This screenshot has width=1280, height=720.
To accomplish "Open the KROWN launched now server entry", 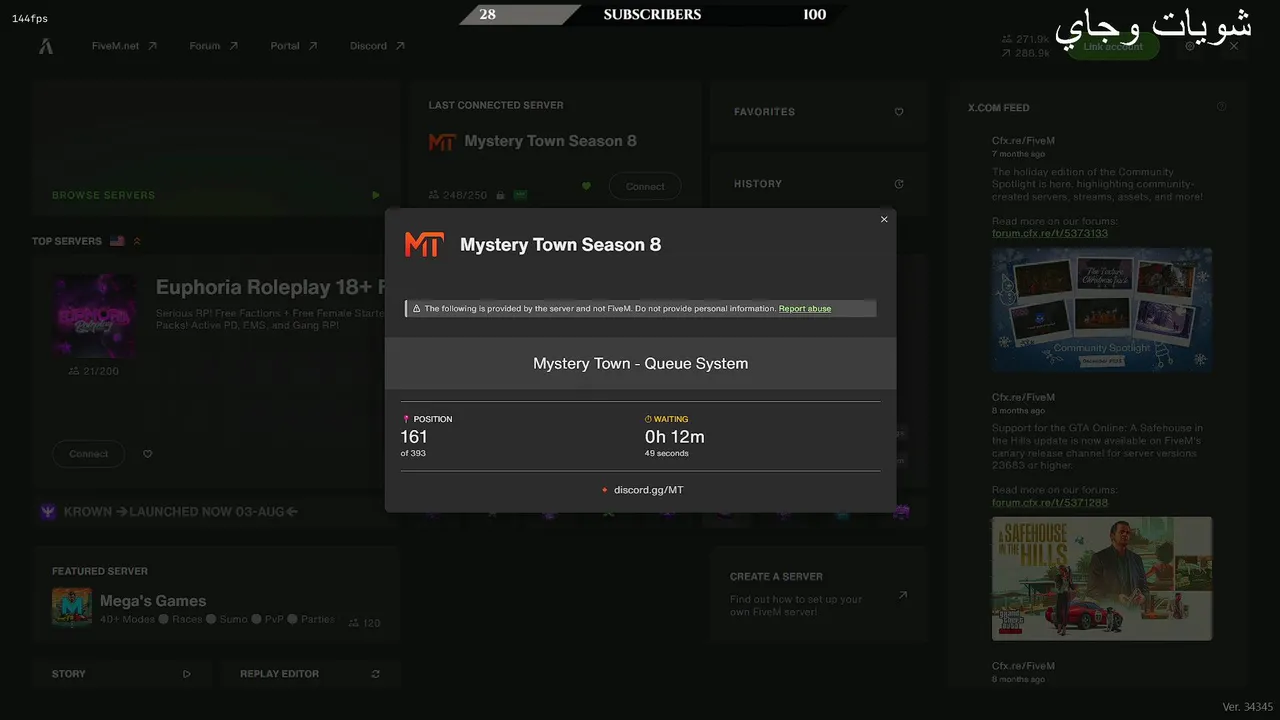I will [x=216, y=512].
